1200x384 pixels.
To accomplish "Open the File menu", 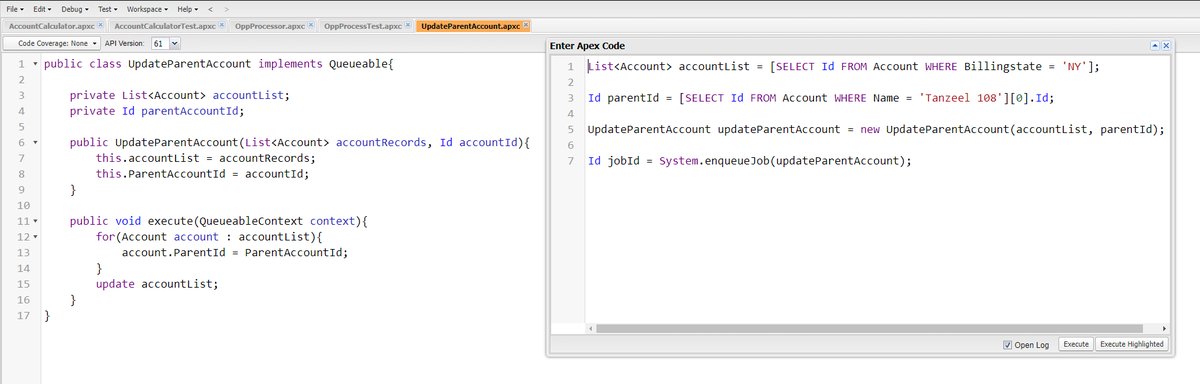I will pyautogui.click(x=16, y=8).
